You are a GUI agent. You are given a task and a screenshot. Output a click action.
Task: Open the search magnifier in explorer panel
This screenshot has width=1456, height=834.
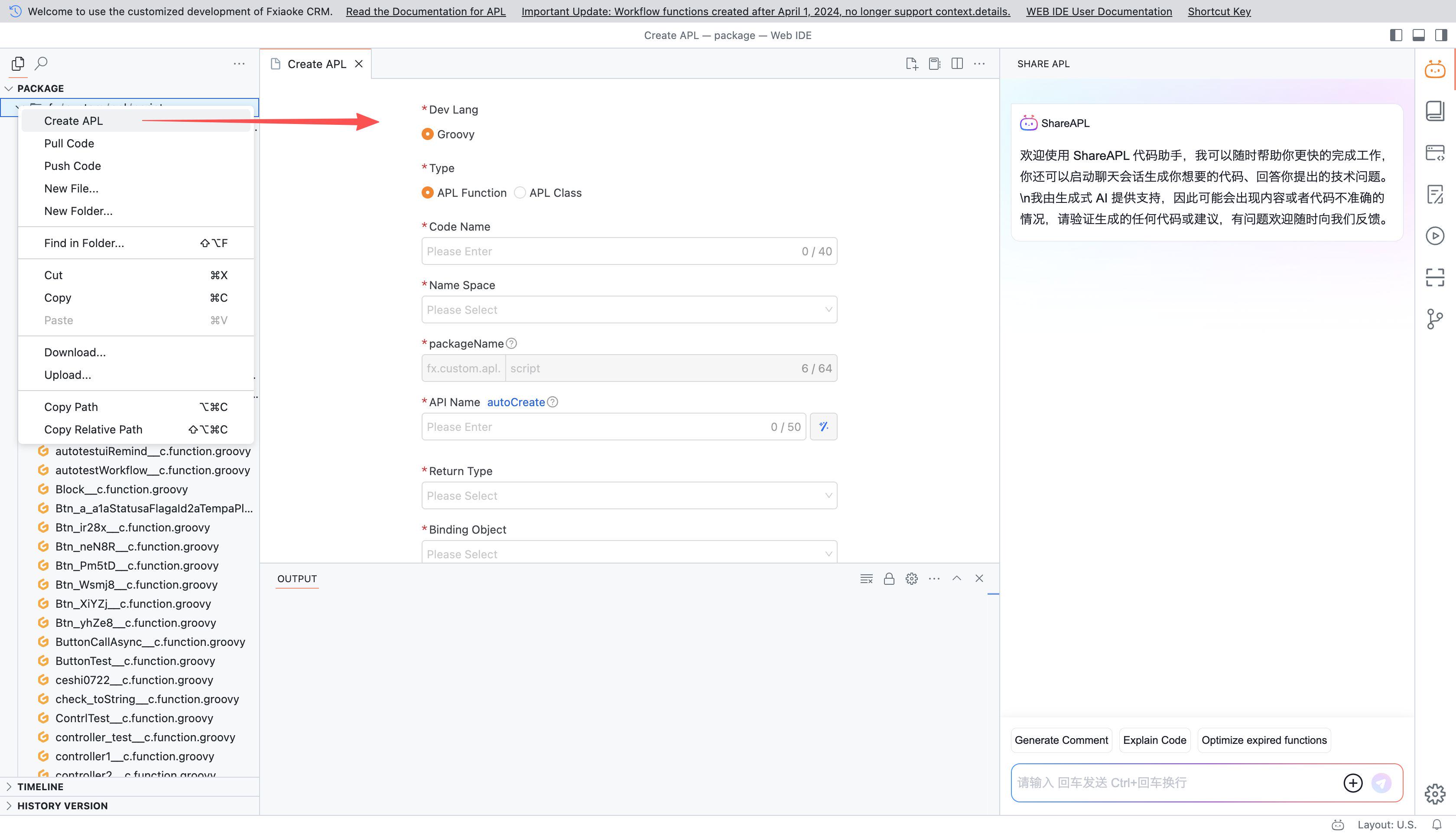click(41, 63)
